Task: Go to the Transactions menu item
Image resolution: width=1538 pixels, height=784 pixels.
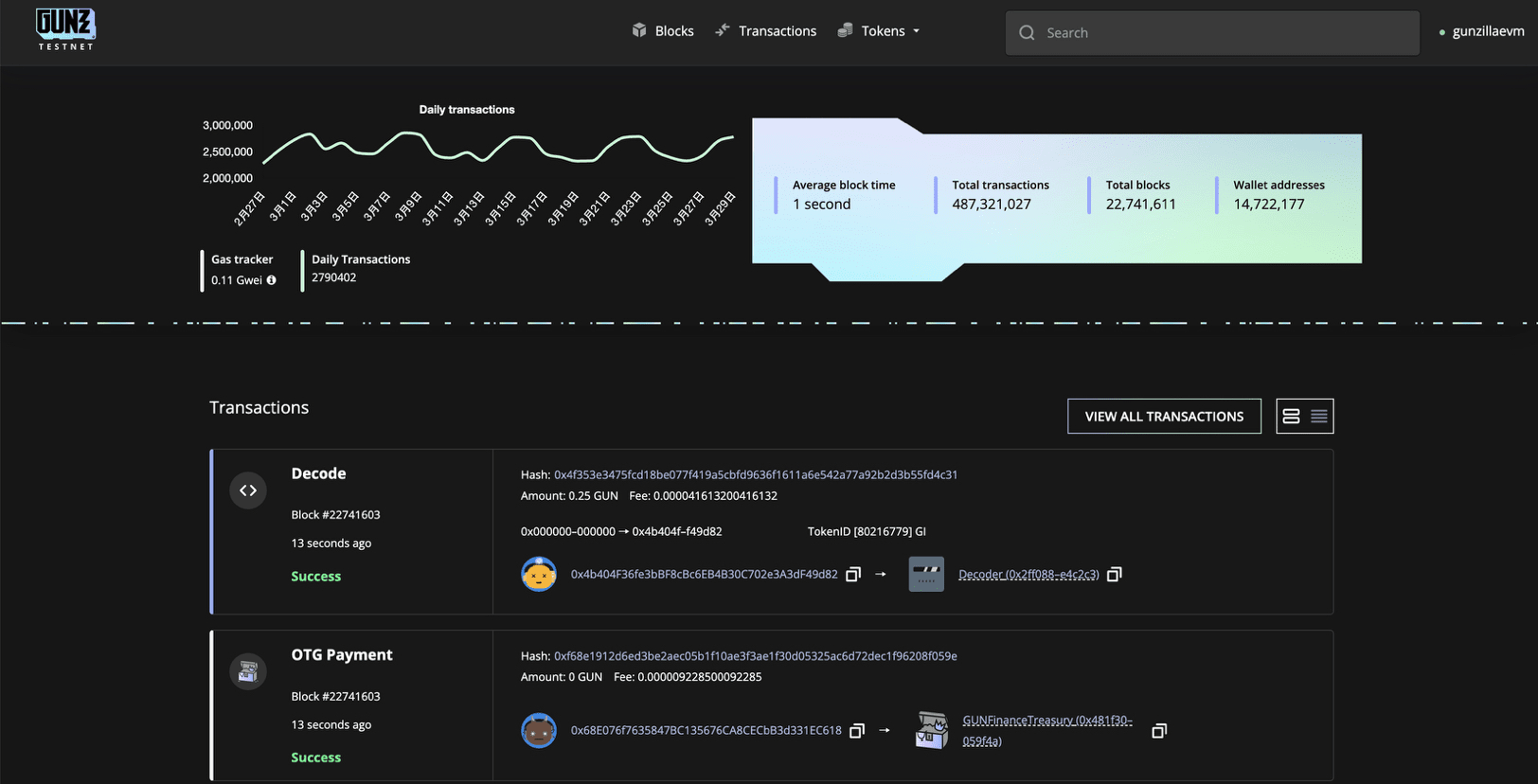Action: point(765,31)
